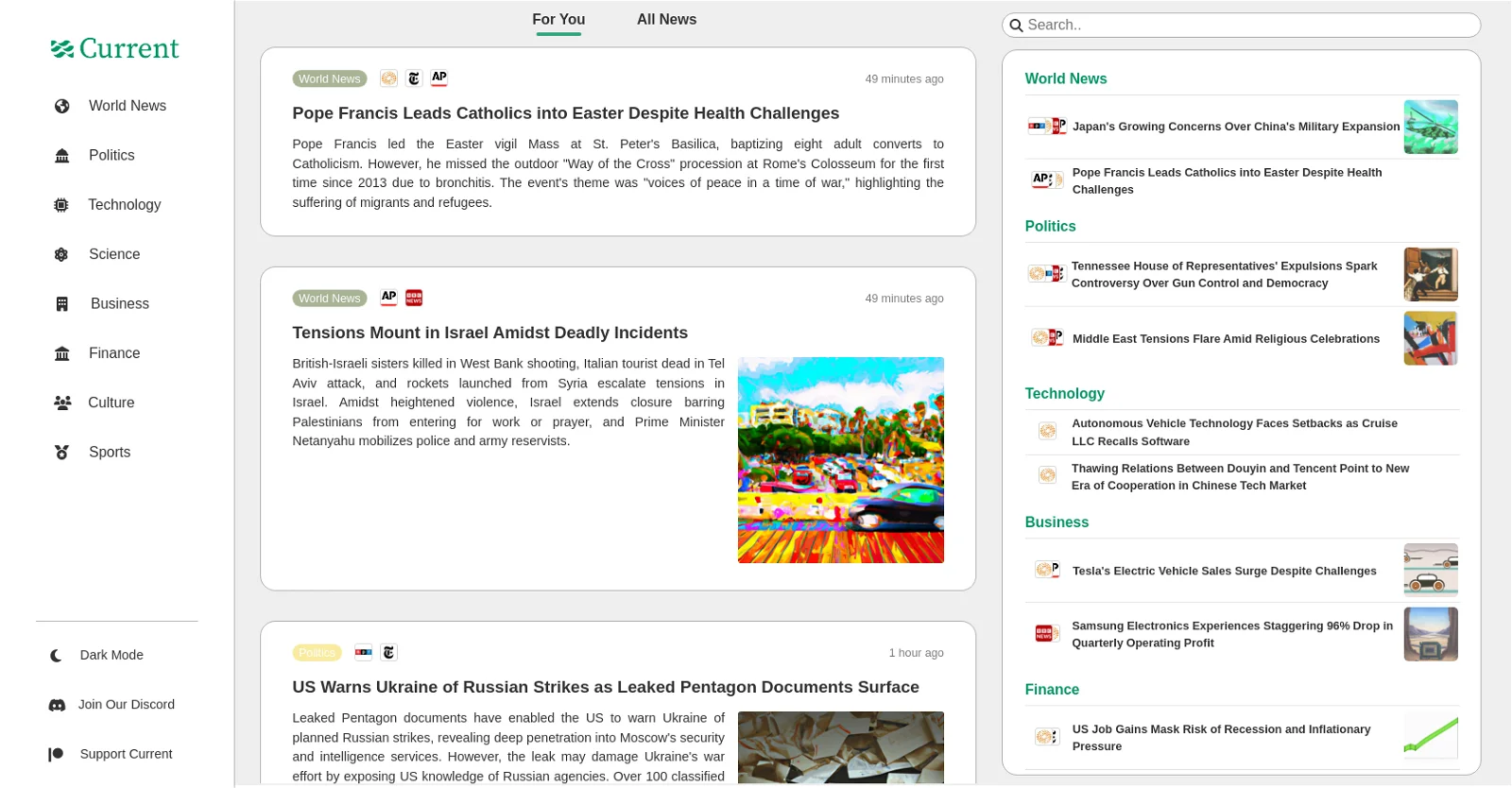Open the Join Our Discord link
The width and height of the screenshot is (1512, 788).
pos(112,705)
